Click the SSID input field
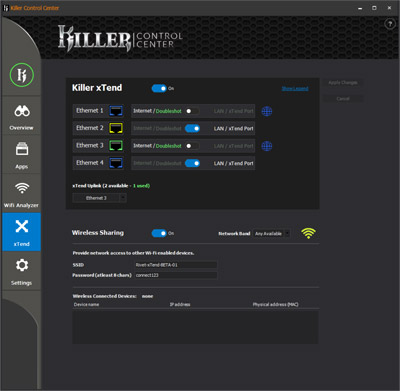The width and height of the screenshot is (400, 391). 176,265
